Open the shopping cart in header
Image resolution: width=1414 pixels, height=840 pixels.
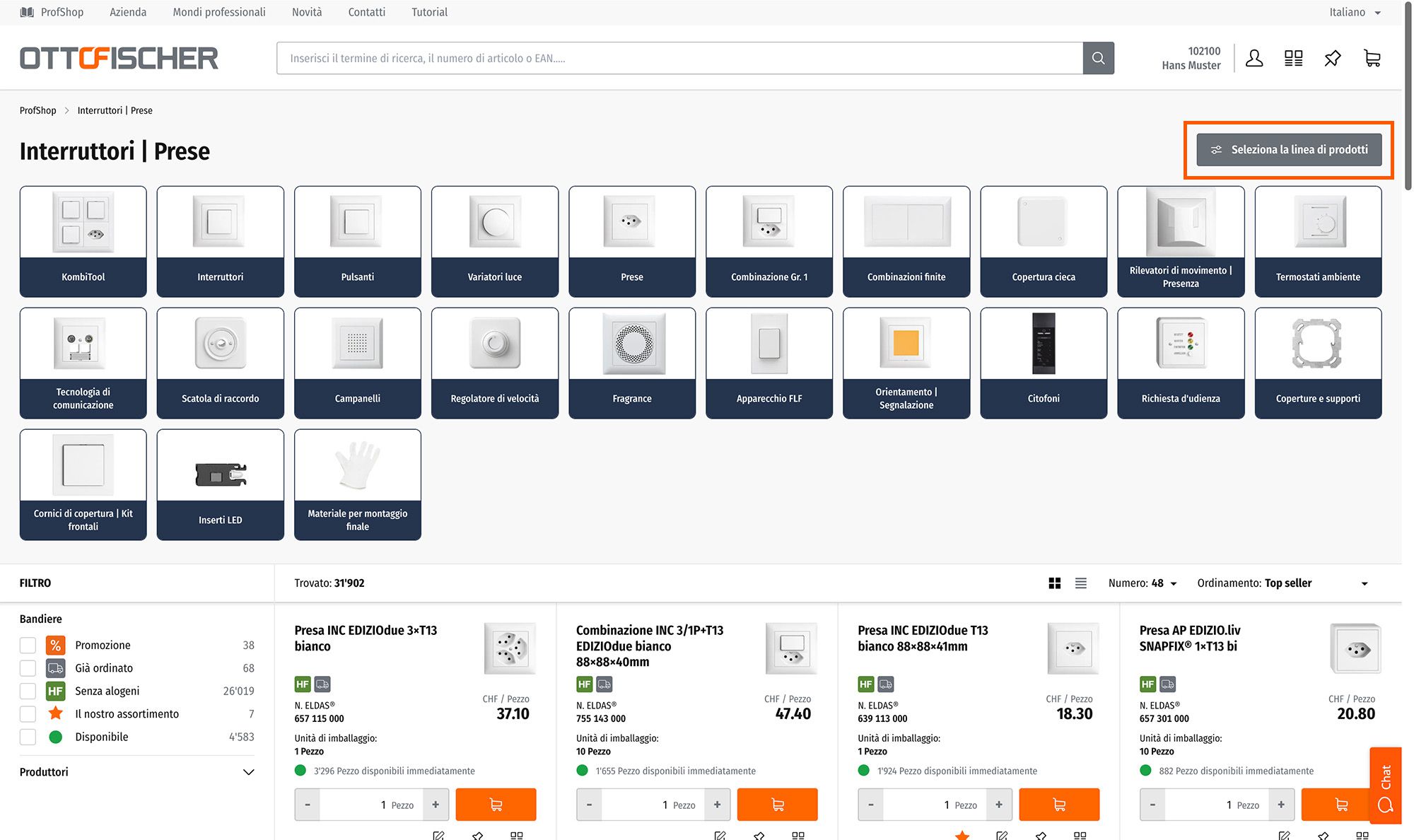click(x=1372, y=58)
